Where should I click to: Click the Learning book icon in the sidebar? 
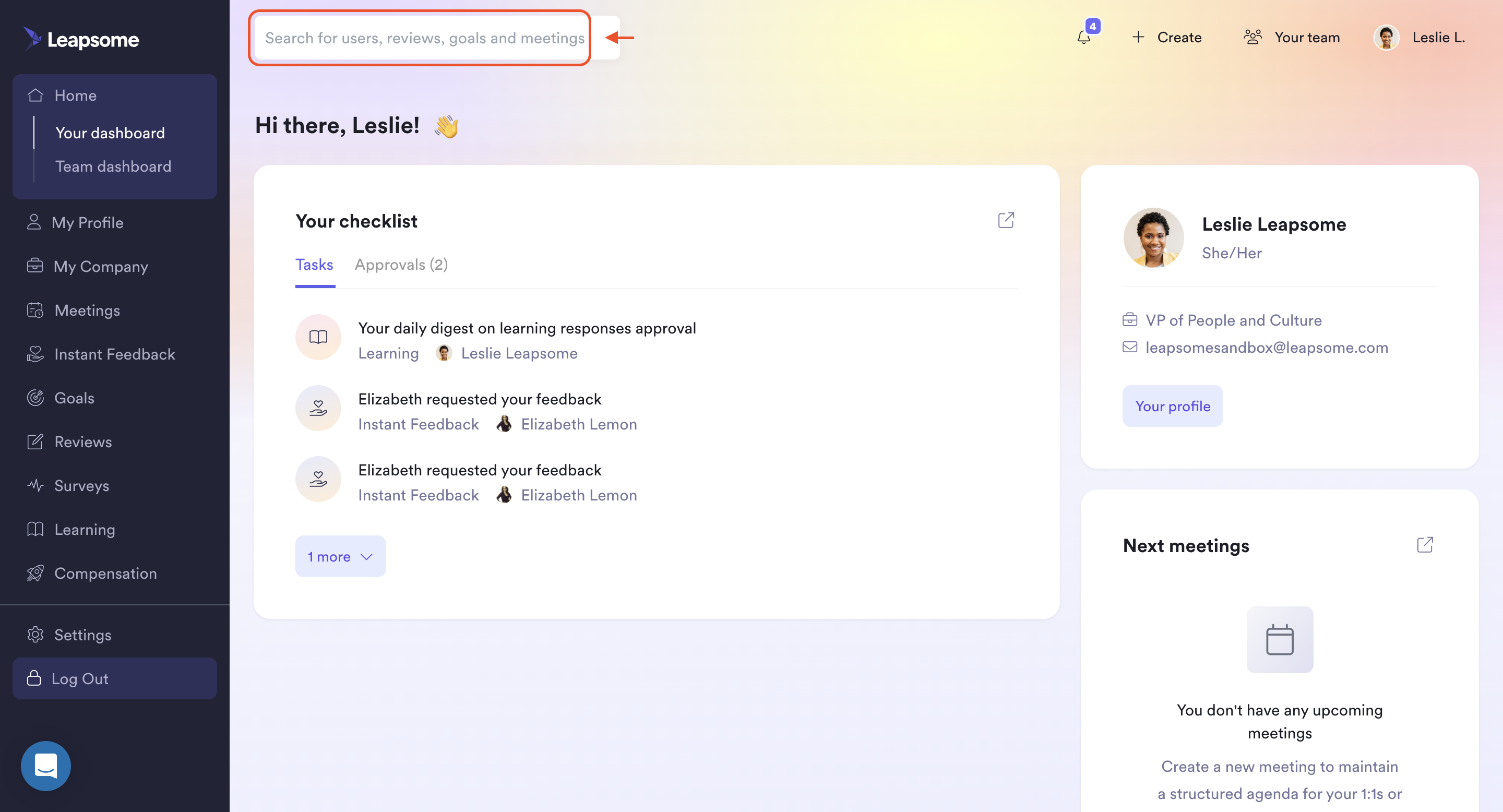[x=35, y=529]
